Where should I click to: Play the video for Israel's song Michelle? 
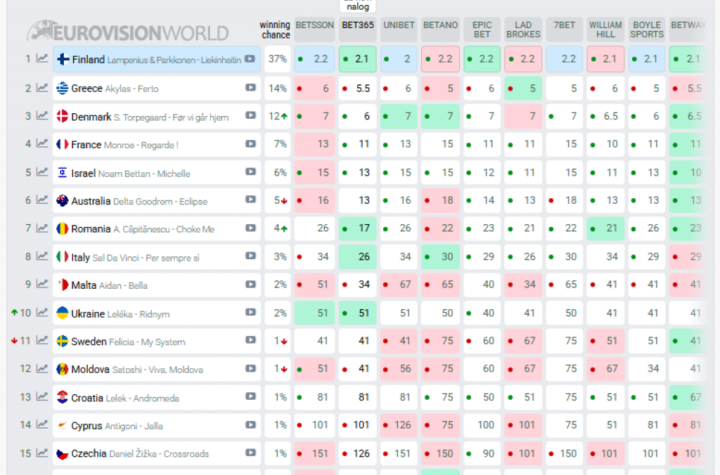point(250,172)
